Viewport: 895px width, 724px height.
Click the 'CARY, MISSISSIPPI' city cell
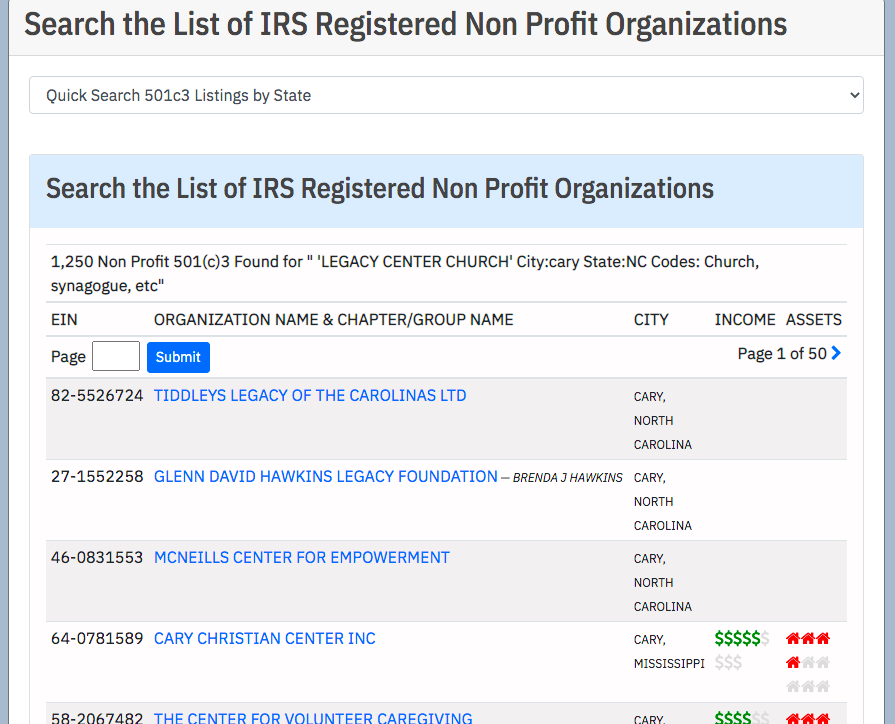click(669, 651)
